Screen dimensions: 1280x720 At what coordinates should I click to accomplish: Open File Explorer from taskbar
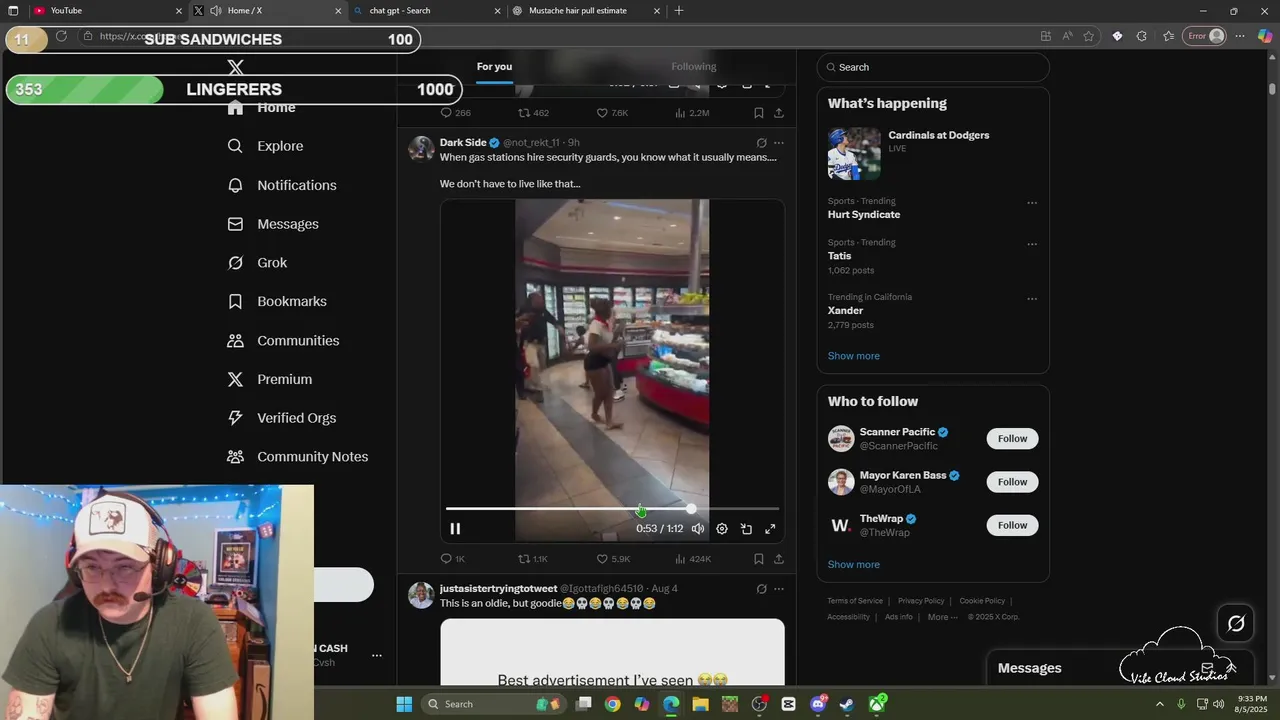pyautogui.click(x=700, y=704)
